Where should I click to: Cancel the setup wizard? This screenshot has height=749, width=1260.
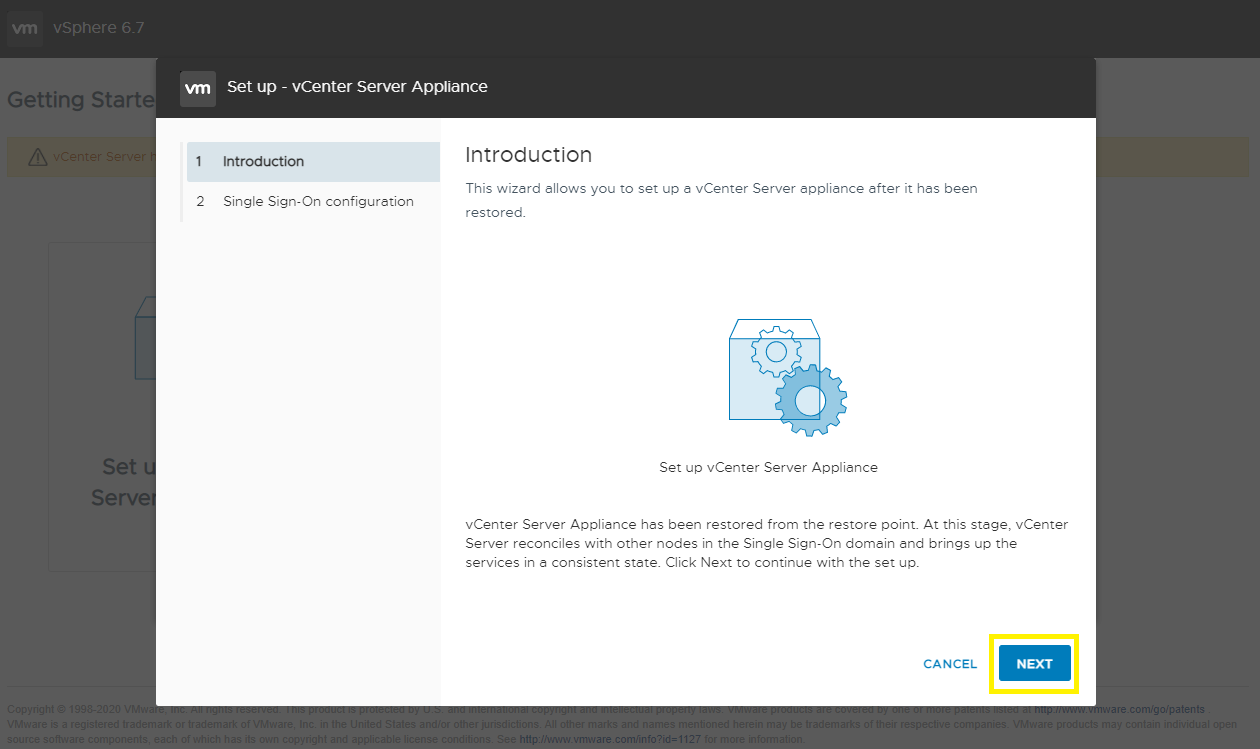pos(949,663)
